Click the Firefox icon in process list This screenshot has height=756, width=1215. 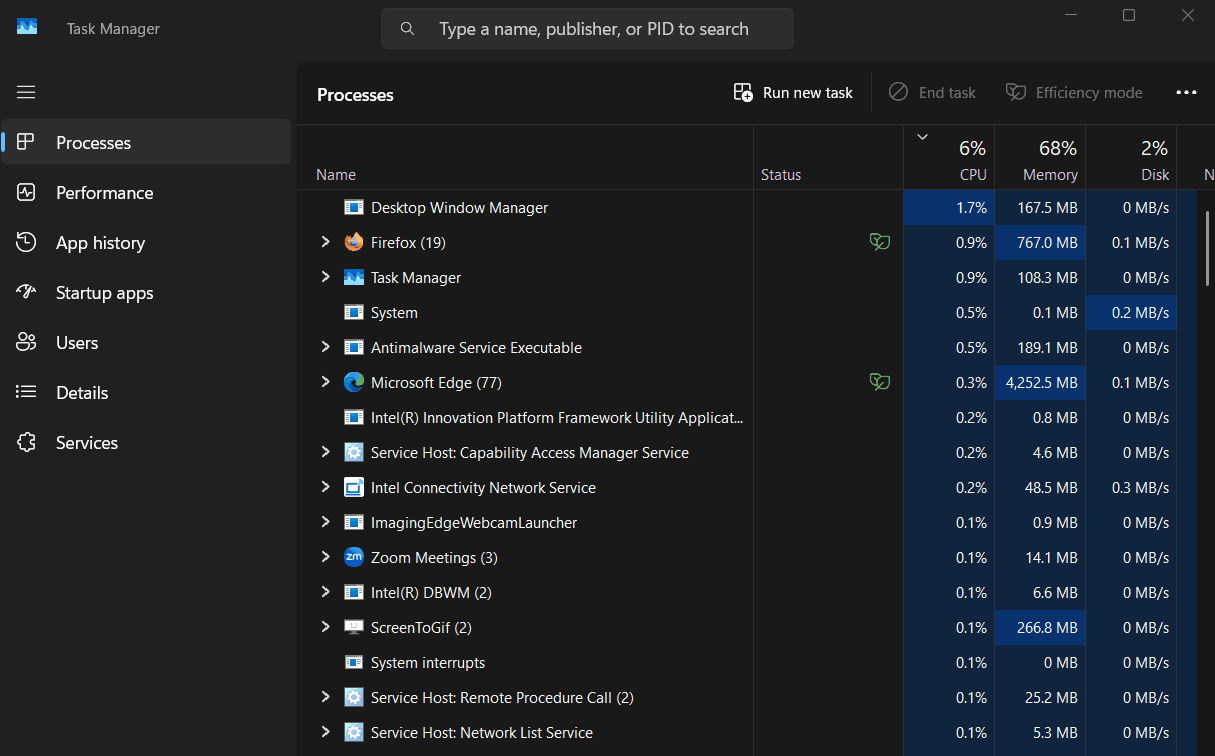[x=354, y=242]
